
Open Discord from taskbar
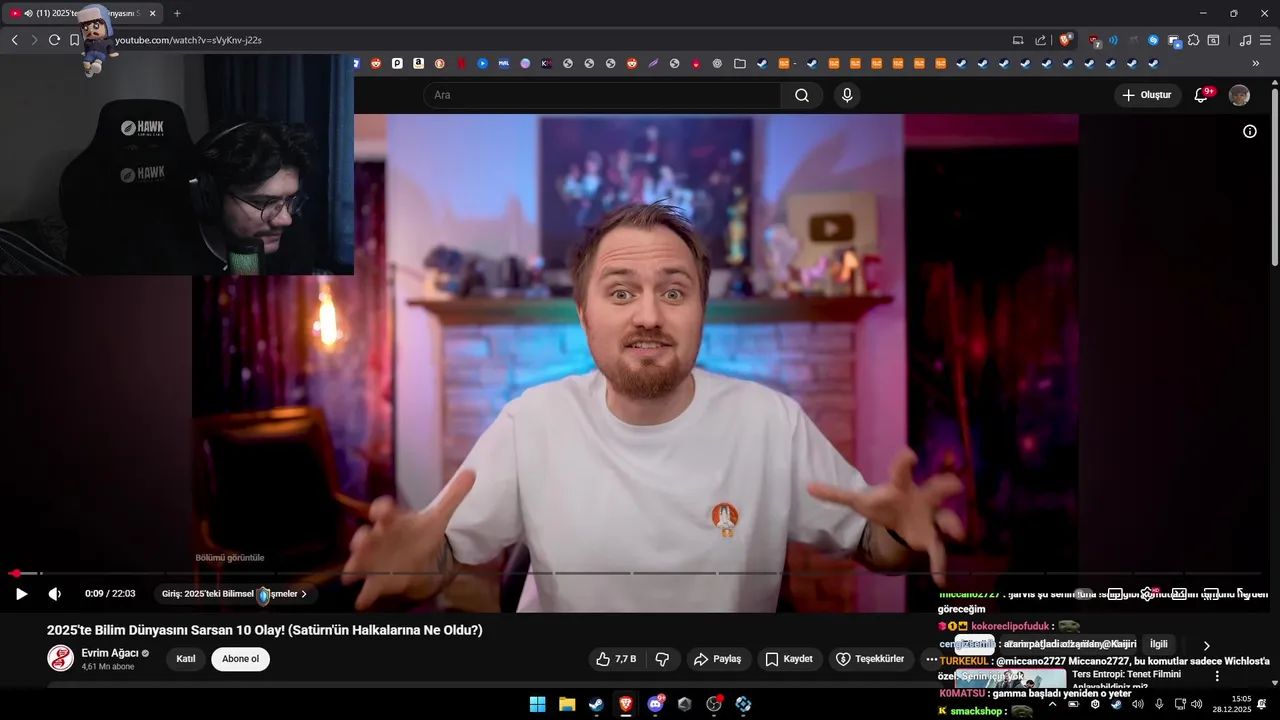tap(655, 704)
